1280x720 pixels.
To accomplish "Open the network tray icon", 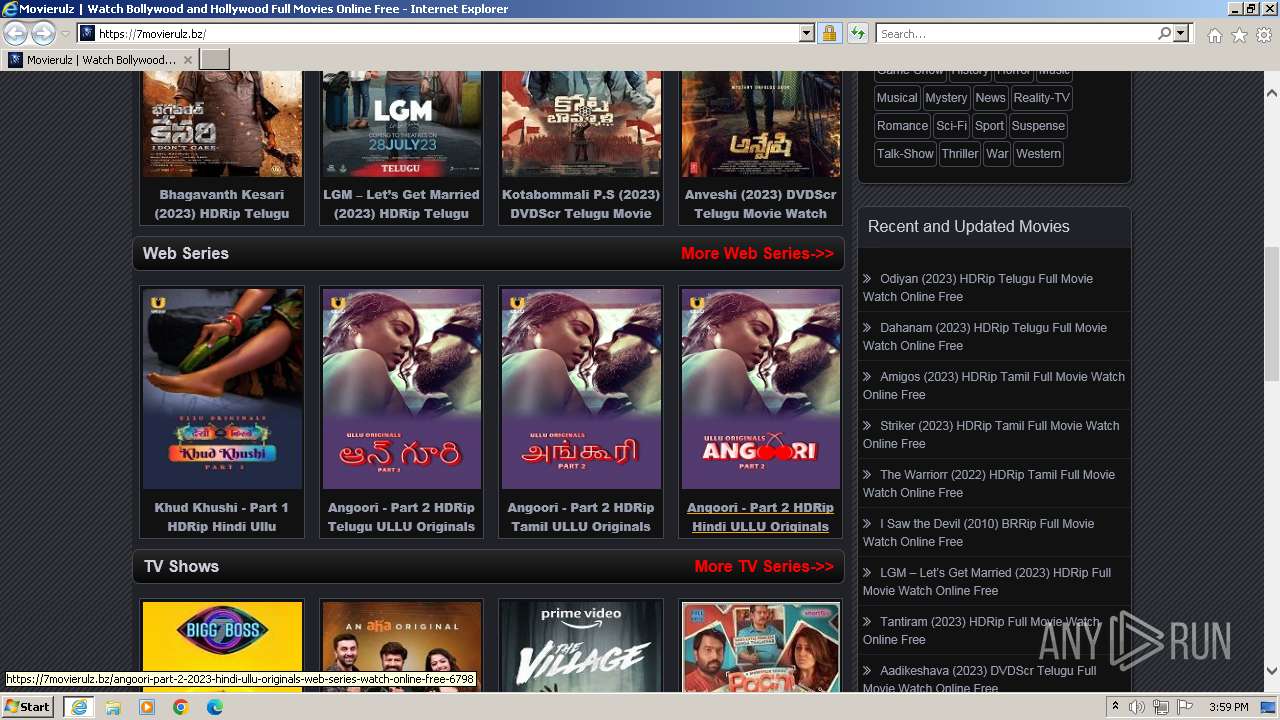I will pos(1161,707).
